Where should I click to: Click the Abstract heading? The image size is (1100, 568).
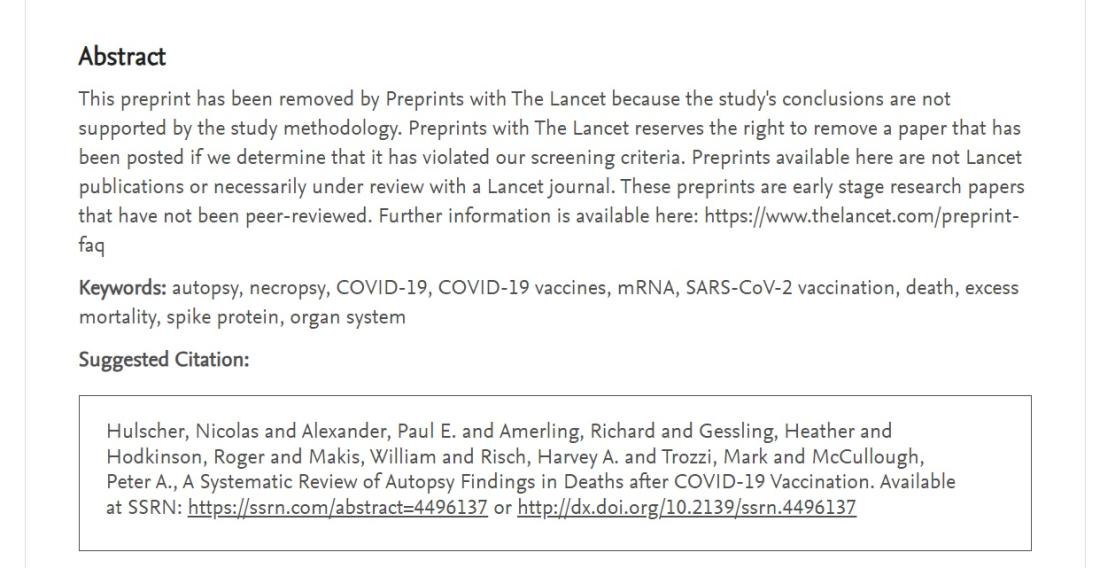click(x=122, y=56)
